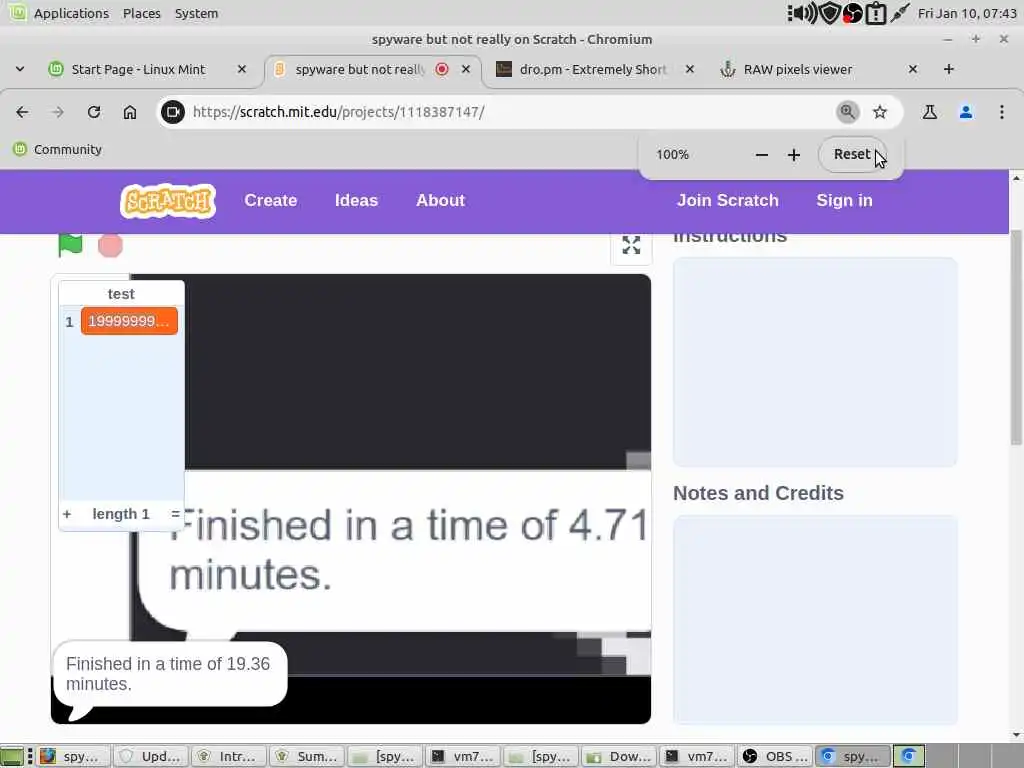The width and height of the screenshot is (1024, 768).
Task: Go forward to next page
Action: [57, 112]
